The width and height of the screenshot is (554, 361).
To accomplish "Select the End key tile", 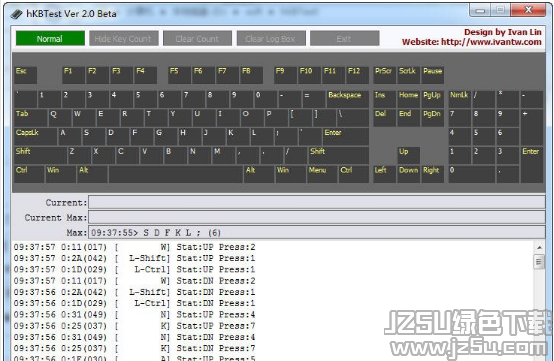I will [408, 118].
